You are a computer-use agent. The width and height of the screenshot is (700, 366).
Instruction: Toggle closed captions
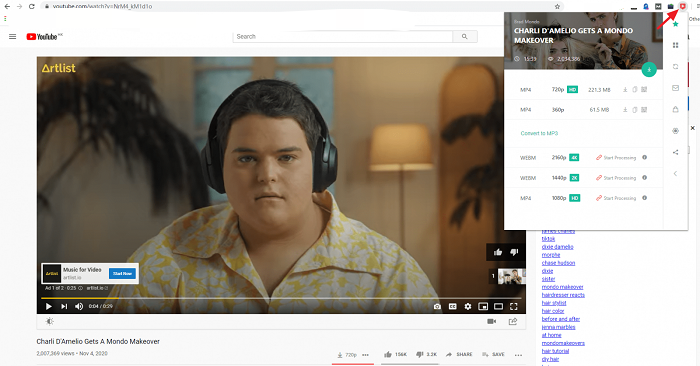pos(452,306)
